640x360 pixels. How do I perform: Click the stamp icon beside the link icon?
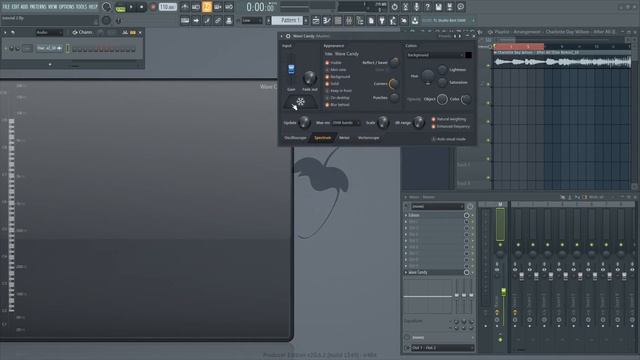[229, 20]
